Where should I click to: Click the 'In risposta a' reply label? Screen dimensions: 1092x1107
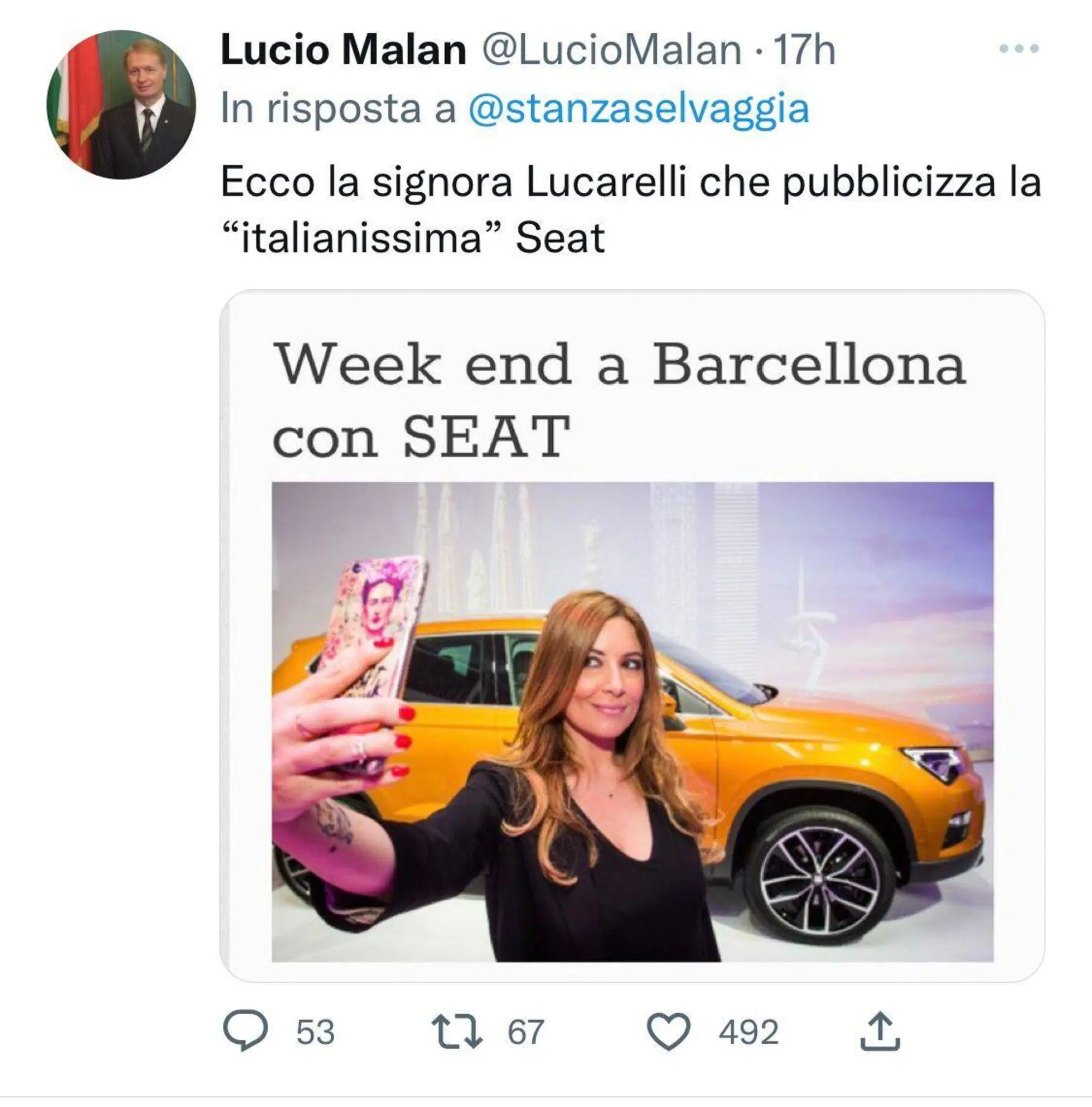pyautogui.click(x=338, y=108)
